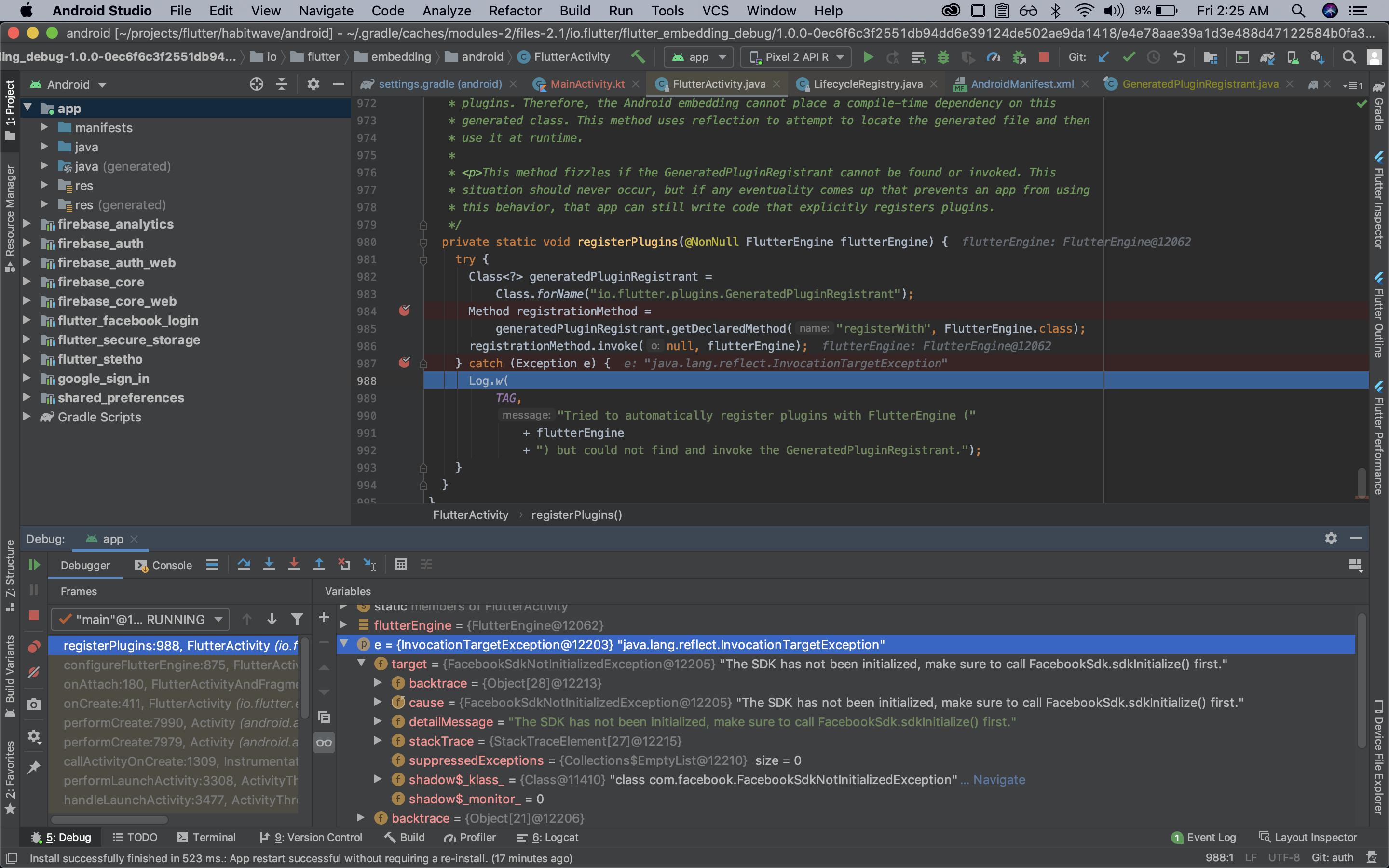This screenshot has height=868, width=1389.
Task: Open app run configuration dropdown
Action: (x=698, y=57)
